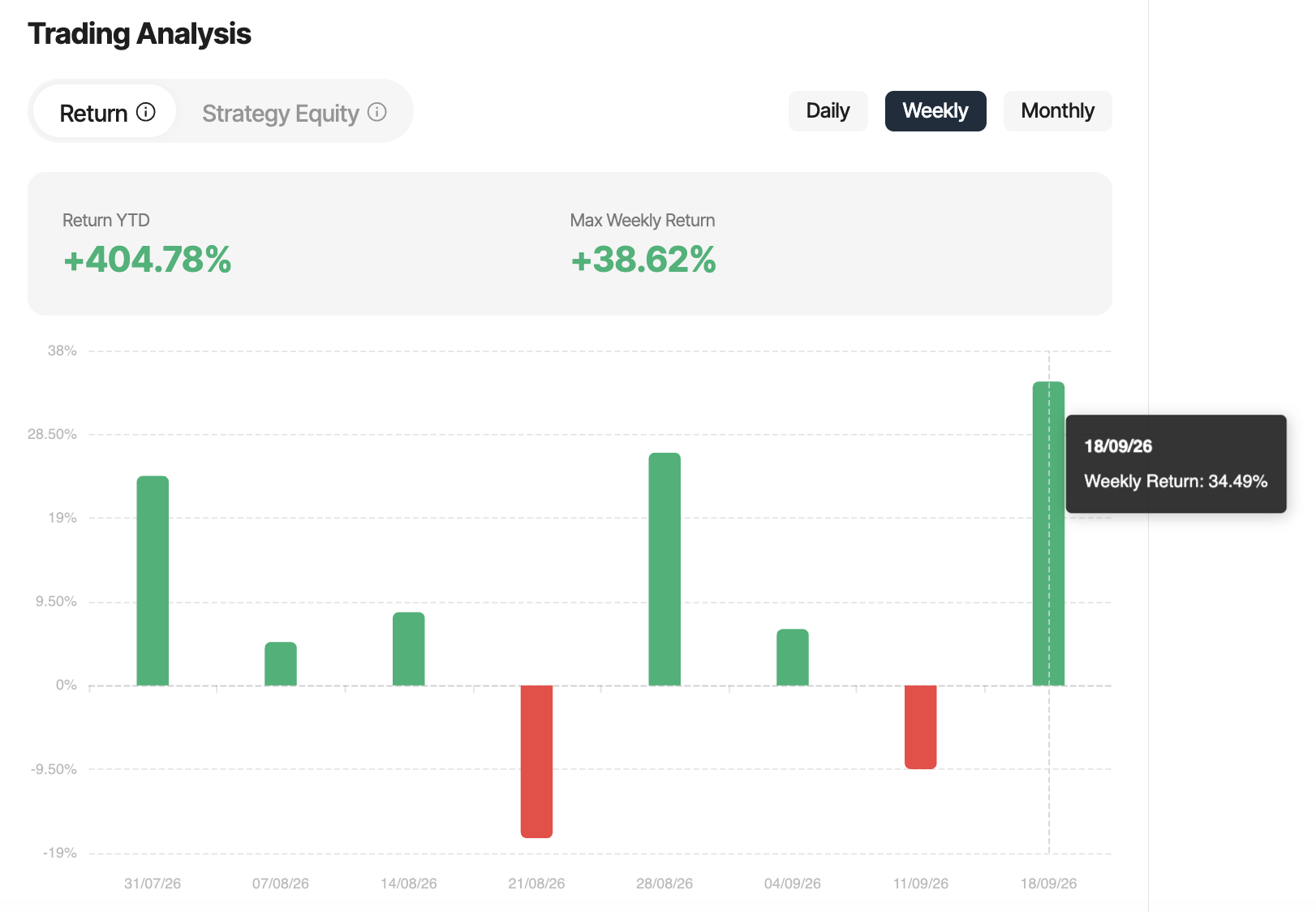
Task: Click the 'Max Weekly Return' label
Action: point(643,220)
